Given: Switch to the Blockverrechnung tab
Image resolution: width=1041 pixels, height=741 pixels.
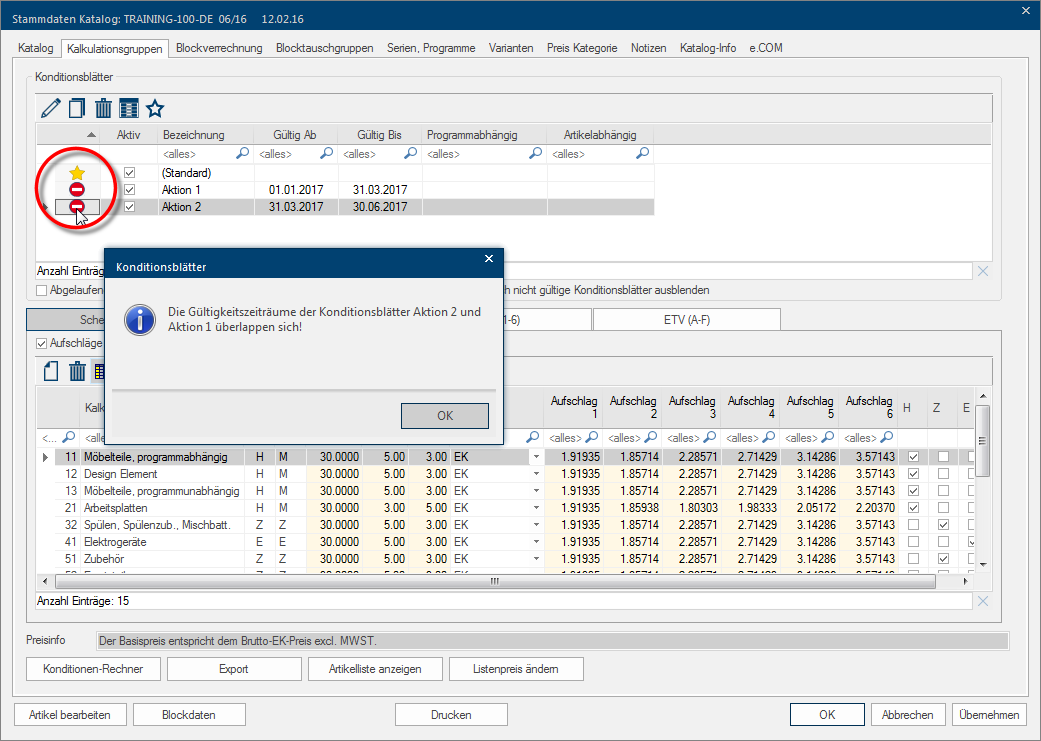Looking at the screenshot, I should coord(219,48).
